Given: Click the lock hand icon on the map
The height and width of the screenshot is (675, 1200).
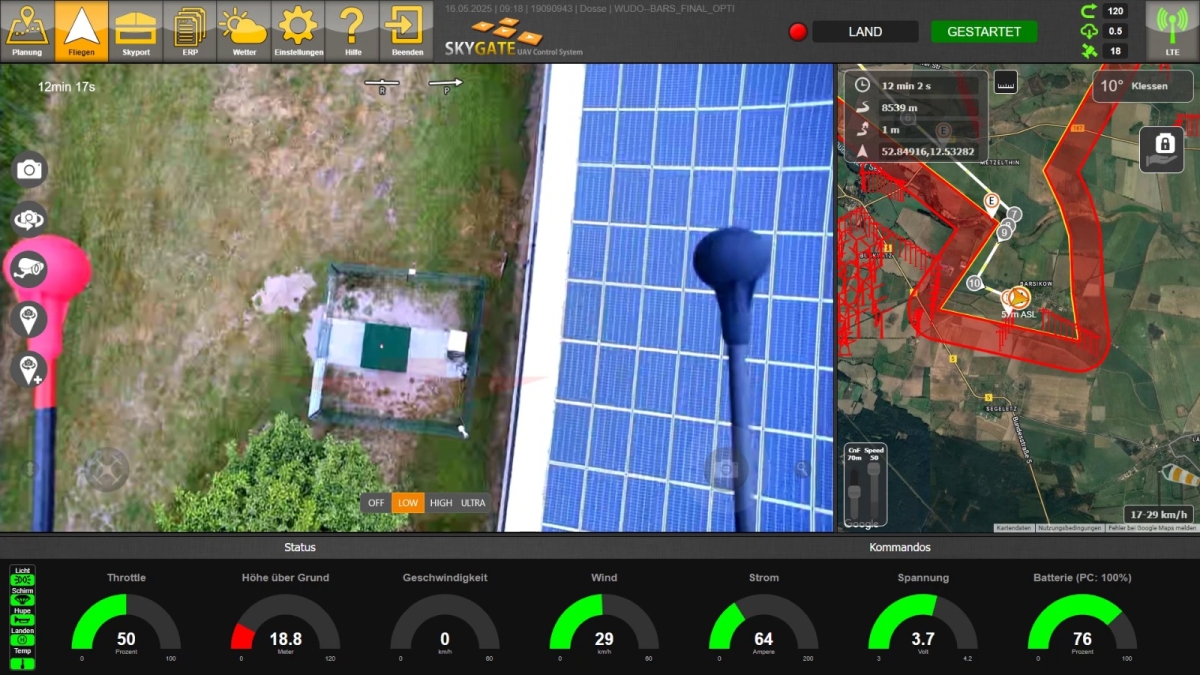Looking at the screenshot, I should click(x=1162, y=149).
